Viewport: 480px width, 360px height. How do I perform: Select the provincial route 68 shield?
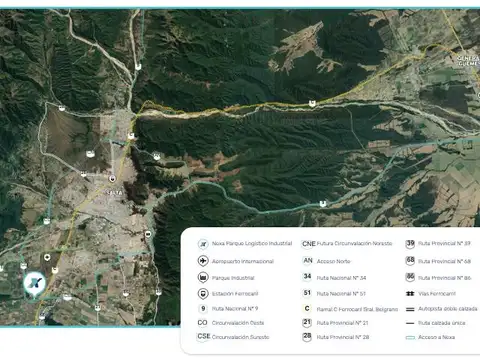pos(410,260)
